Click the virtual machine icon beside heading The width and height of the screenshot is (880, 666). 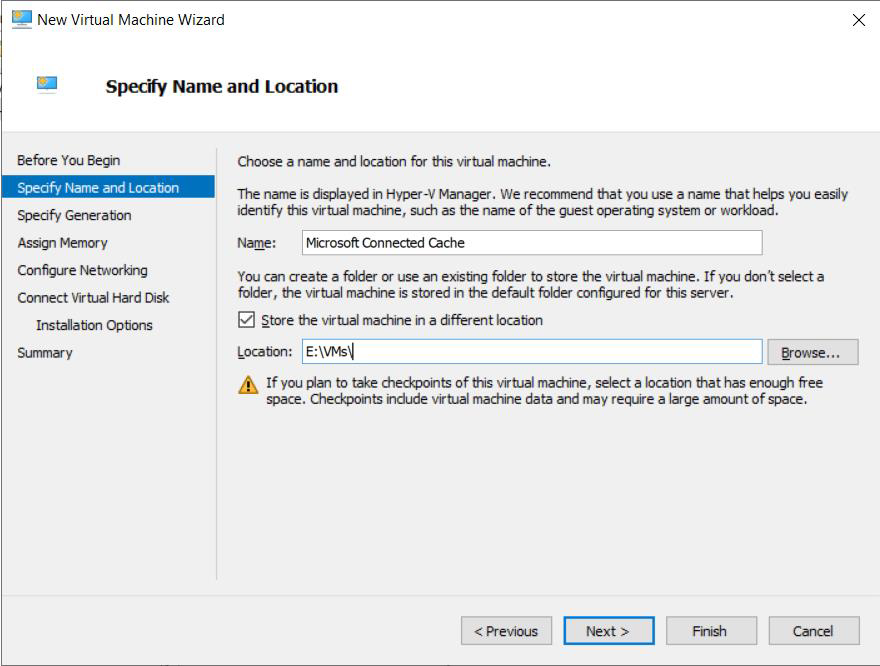pyautogui.click(x=47, y=84)
